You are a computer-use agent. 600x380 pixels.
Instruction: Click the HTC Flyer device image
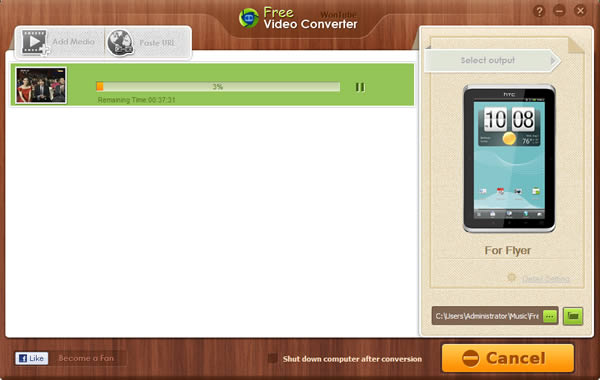(x=509, y=158)
